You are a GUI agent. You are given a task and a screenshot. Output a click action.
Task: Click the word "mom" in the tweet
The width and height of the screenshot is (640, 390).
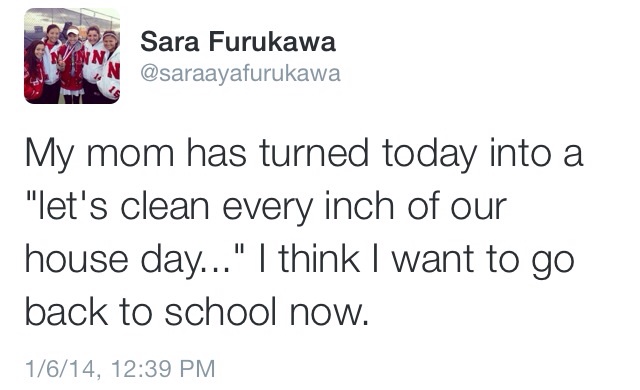tap(130, 154)
